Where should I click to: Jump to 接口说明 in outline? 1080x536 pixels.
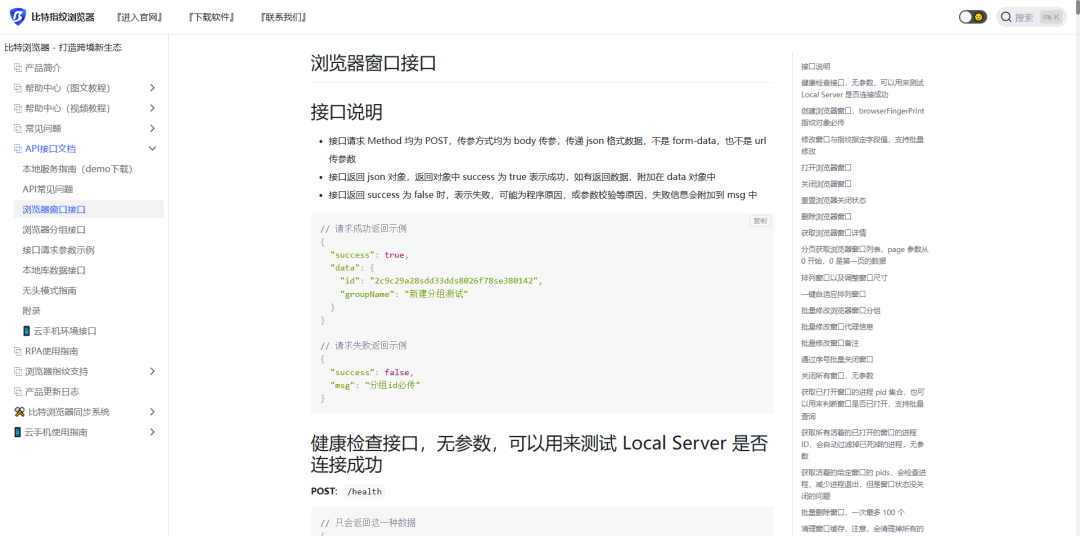click(816, 67)
